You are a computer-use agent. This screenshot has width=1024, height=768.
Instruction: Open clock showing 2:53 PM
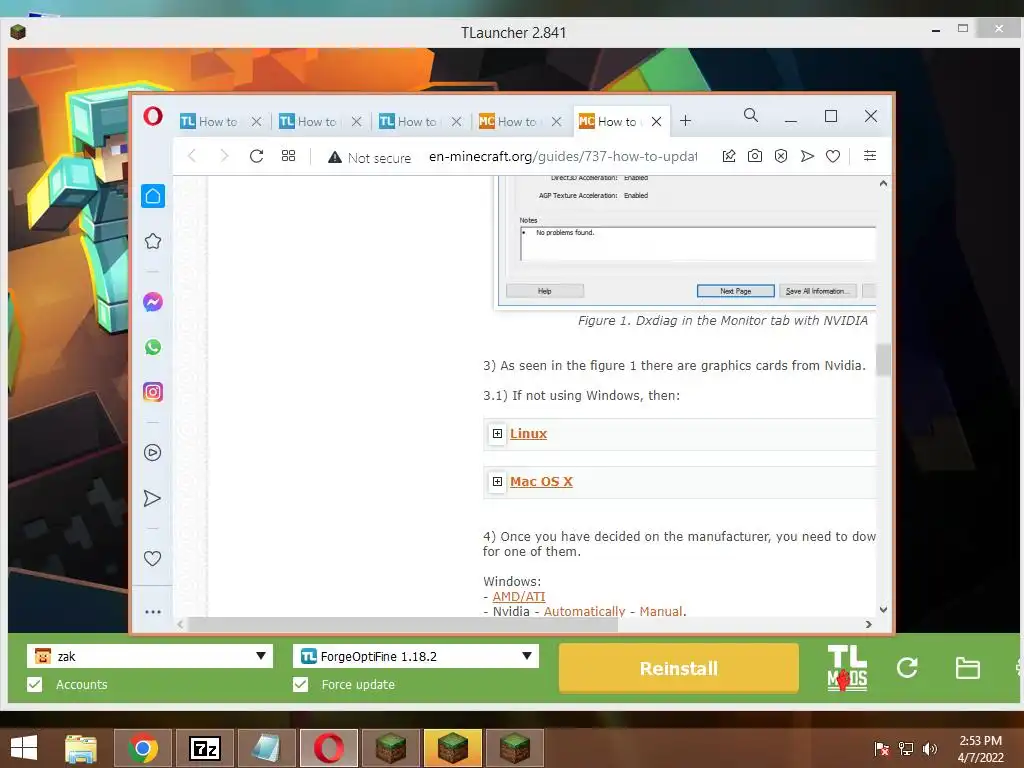coord(980,748)
